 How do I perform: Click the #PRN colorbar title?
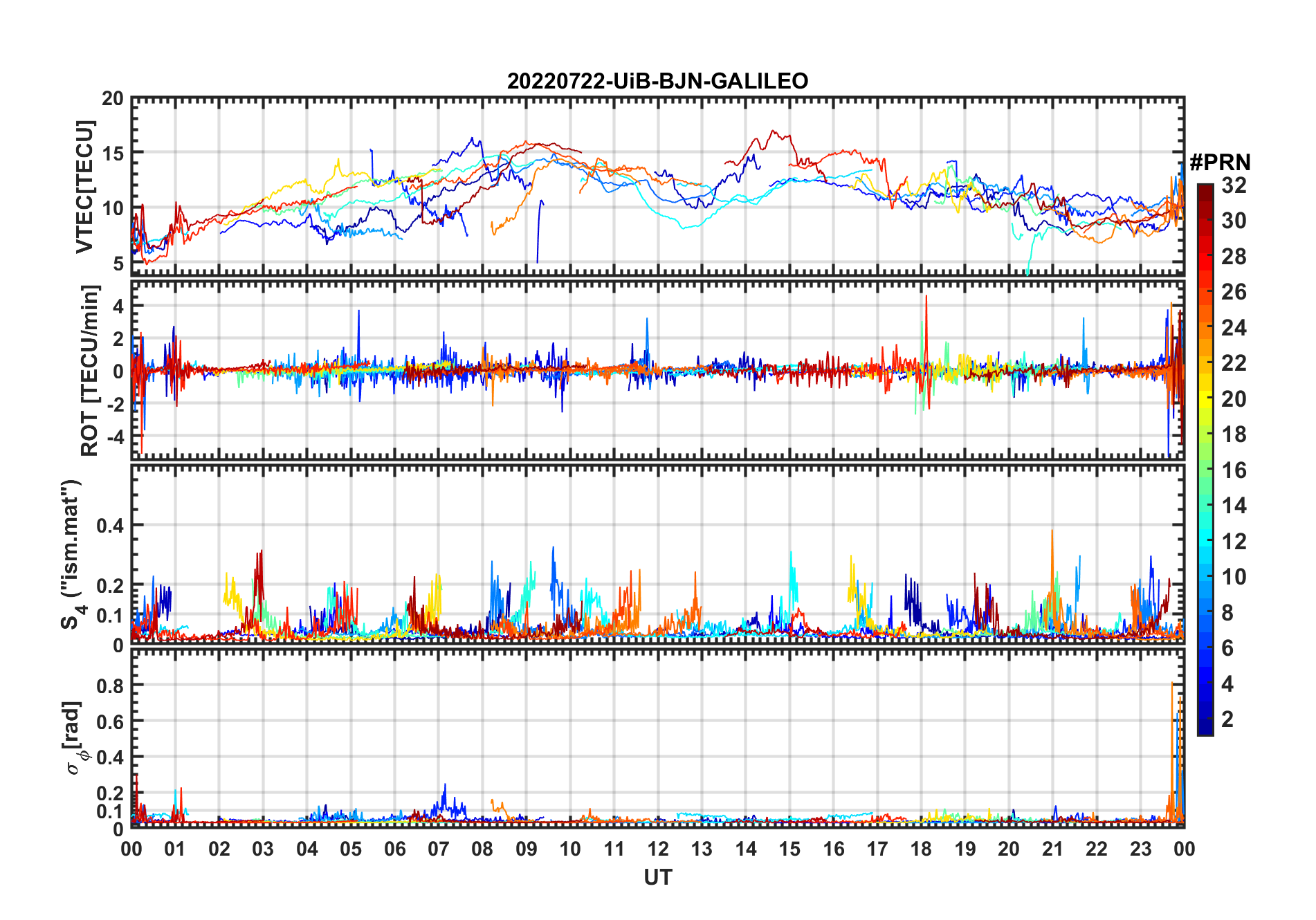(1220, 163)
